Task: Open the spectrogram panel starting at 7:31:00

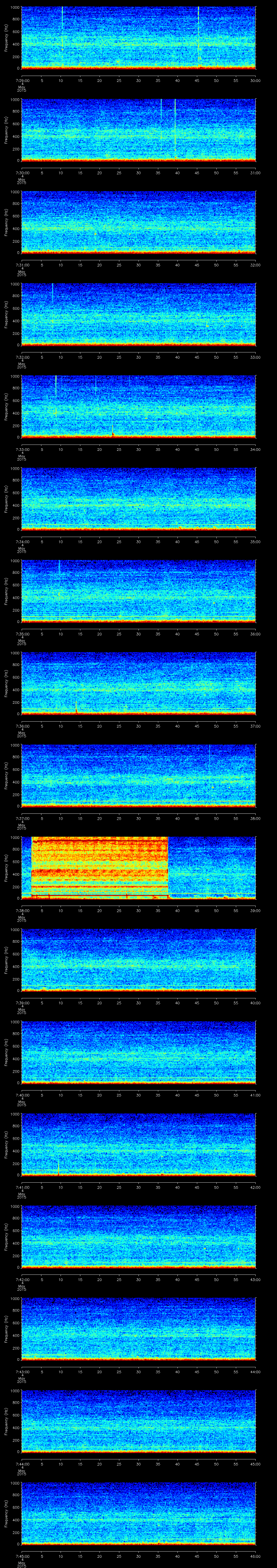Action: pos(138,222)
